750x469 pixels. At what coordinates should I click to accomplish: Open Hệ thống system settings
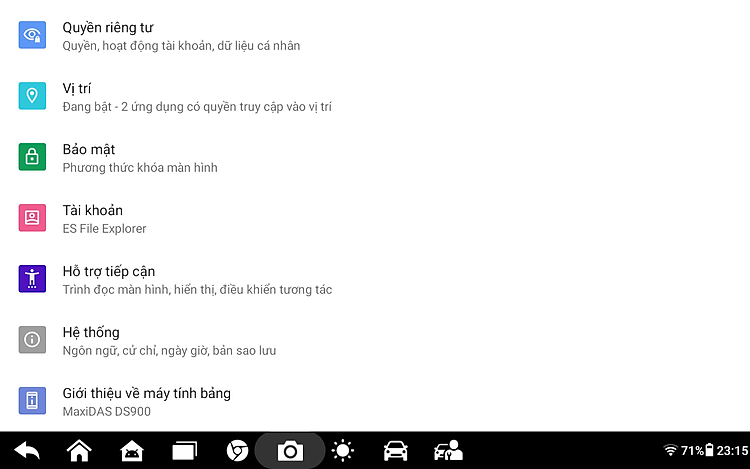click(375, 340)
